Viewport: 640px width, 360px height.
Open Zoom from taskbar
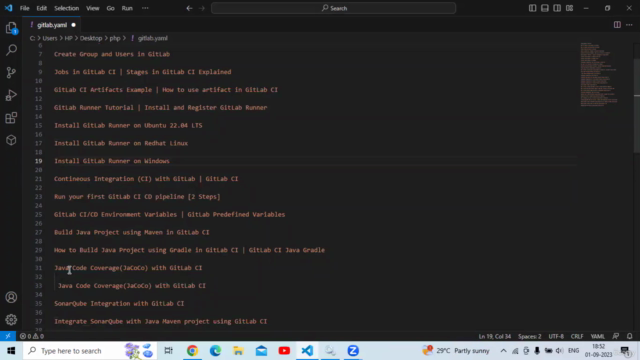[353, 351]
